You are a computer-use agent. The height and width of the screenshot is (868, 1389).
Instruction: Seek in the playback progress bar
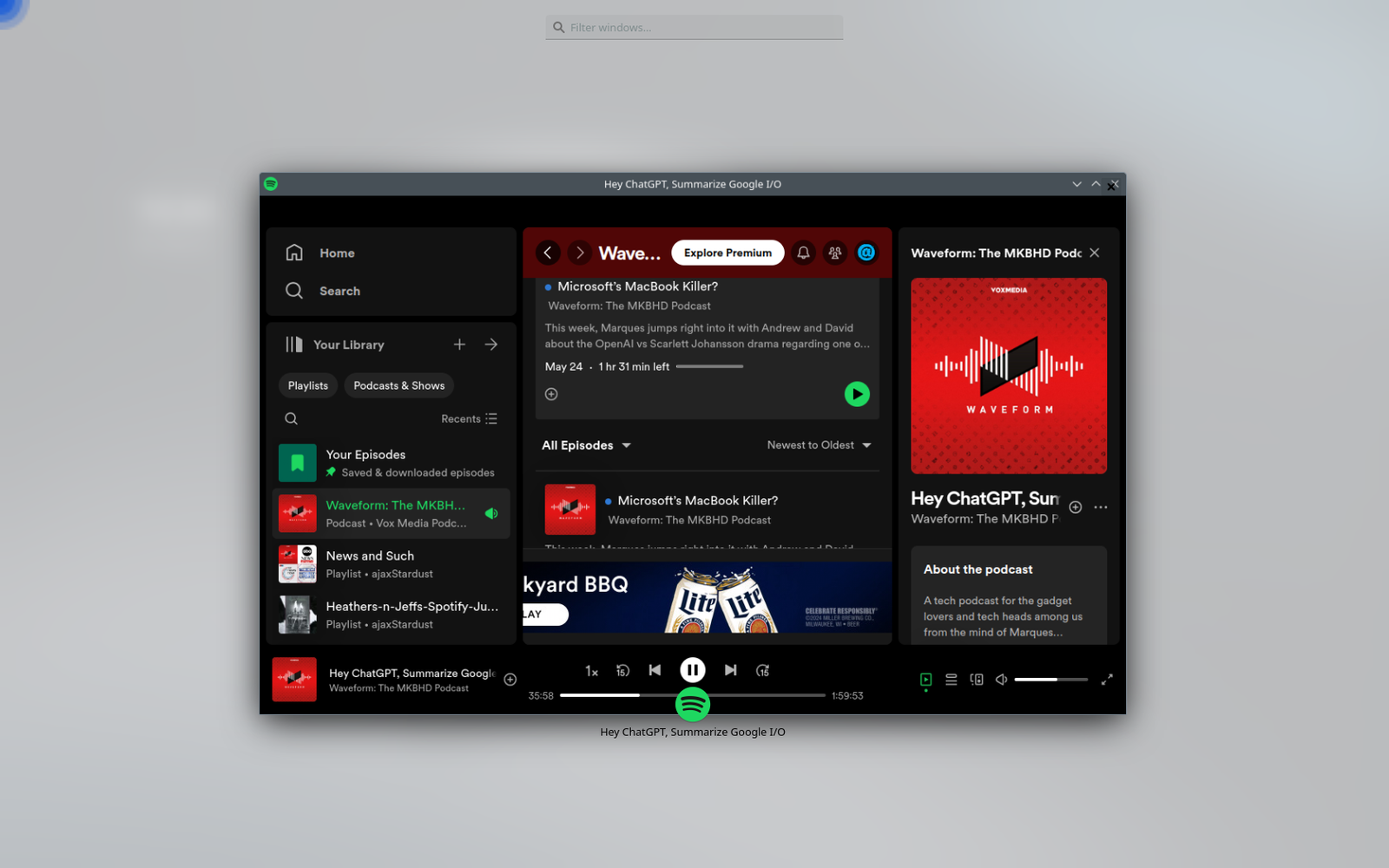coord(693,695)
